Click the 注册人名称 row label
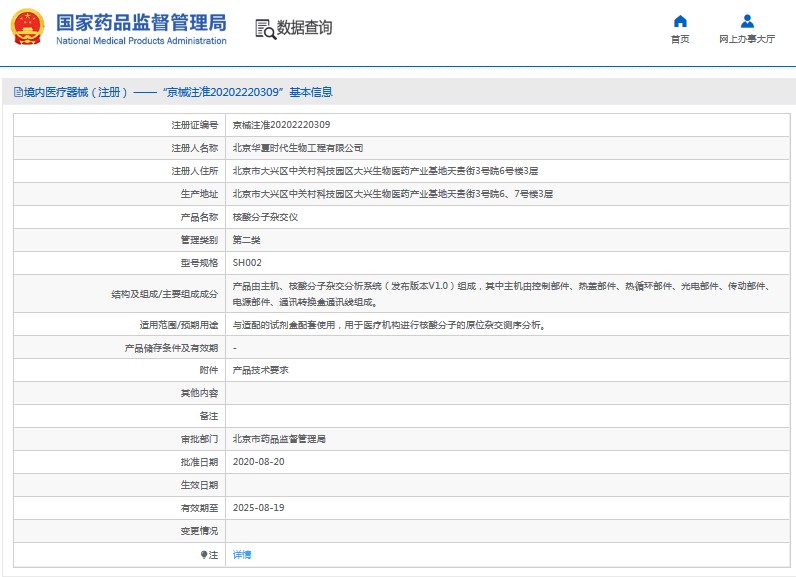Viewport: 796px width, 577px height. (194, 148)
